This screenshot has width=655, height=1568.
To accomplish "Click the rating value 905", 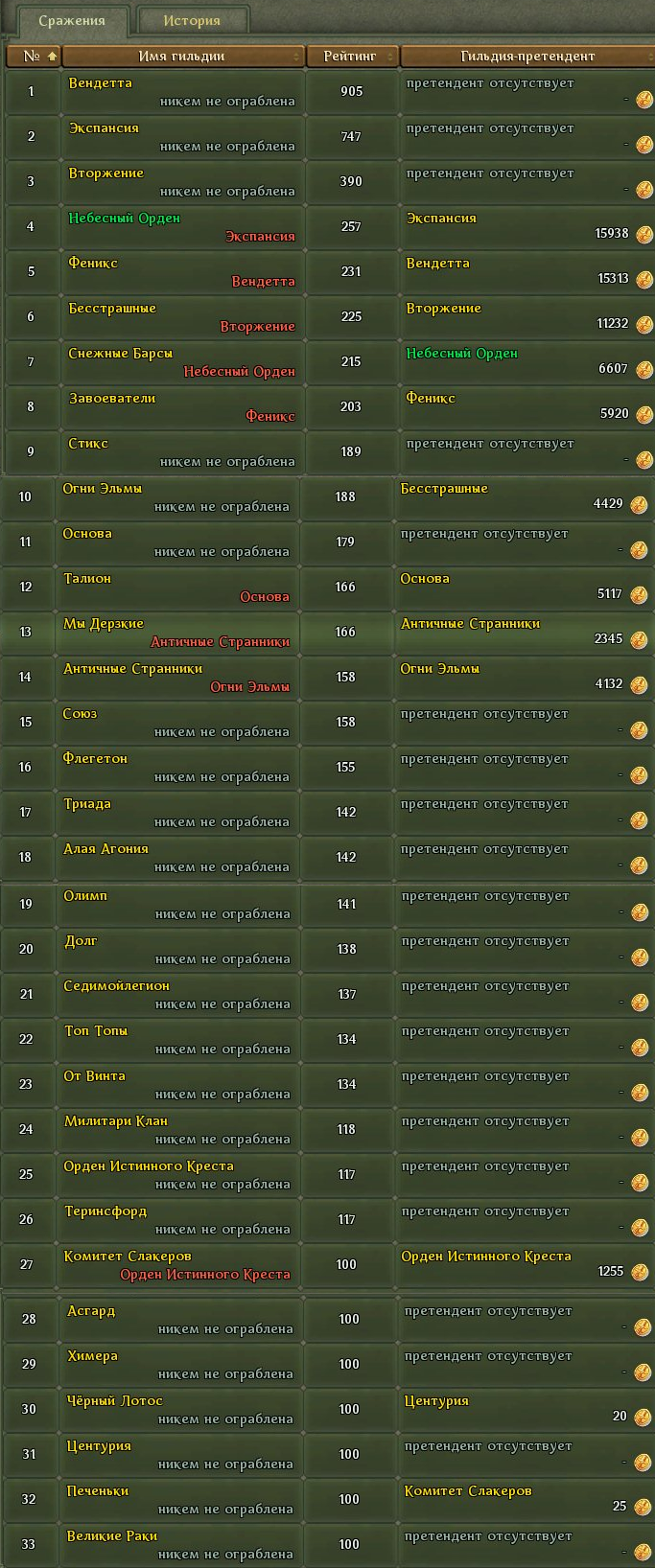I will coord(351,92).
